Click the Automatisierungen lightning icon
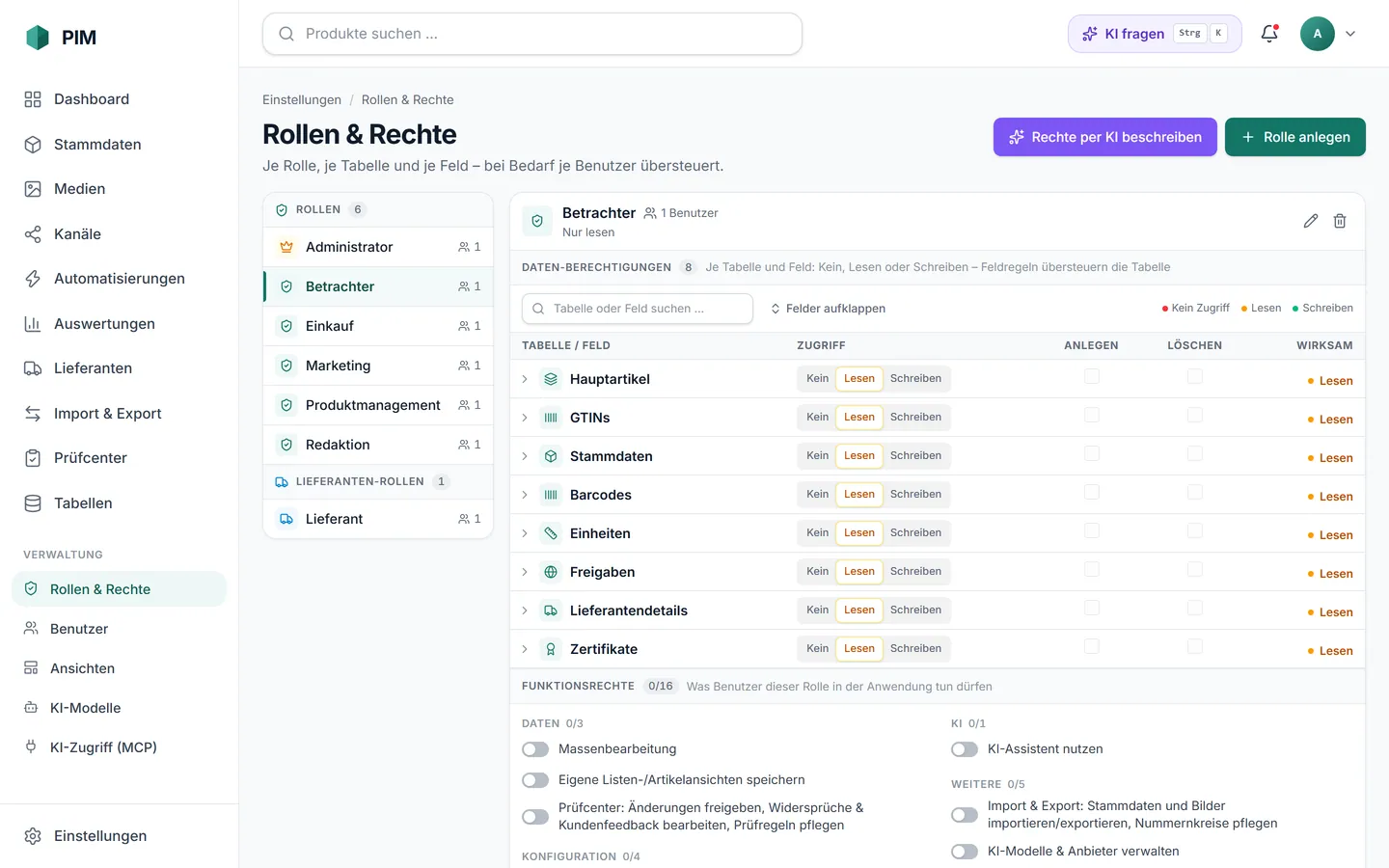This screenshot has width=1389, height=868. (x=33, y=279)
